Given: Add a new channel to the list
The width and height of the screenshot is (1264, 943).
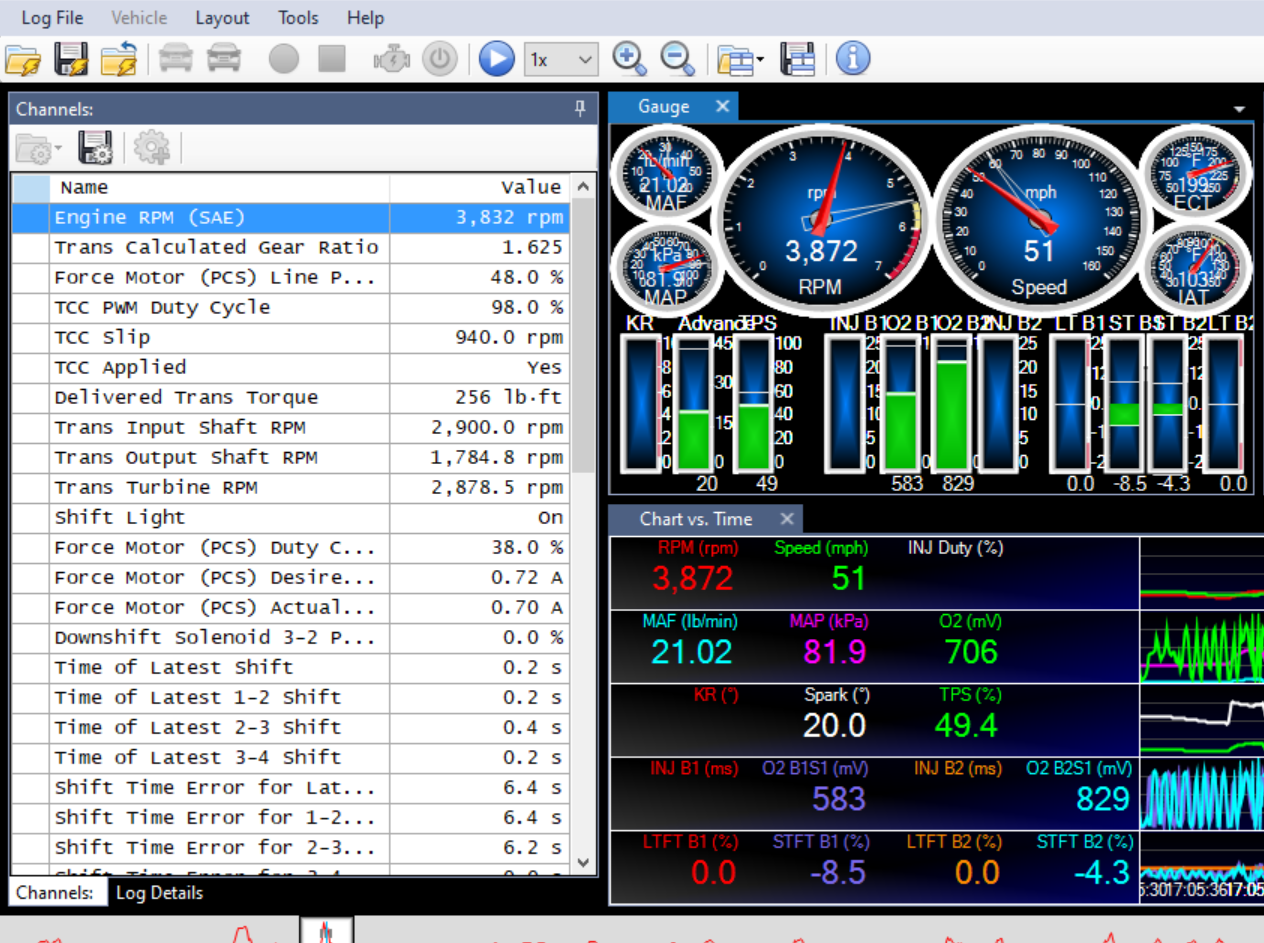Looking at the screenshot, I should (x=151, y=148).
